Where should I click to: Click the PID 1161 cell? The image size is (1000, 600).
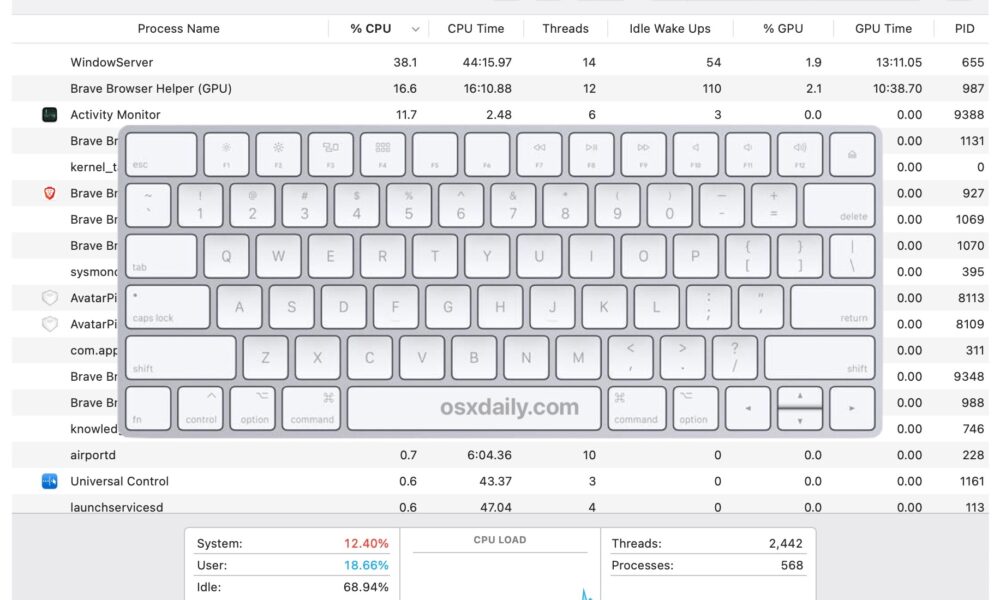tap(972, 481)
